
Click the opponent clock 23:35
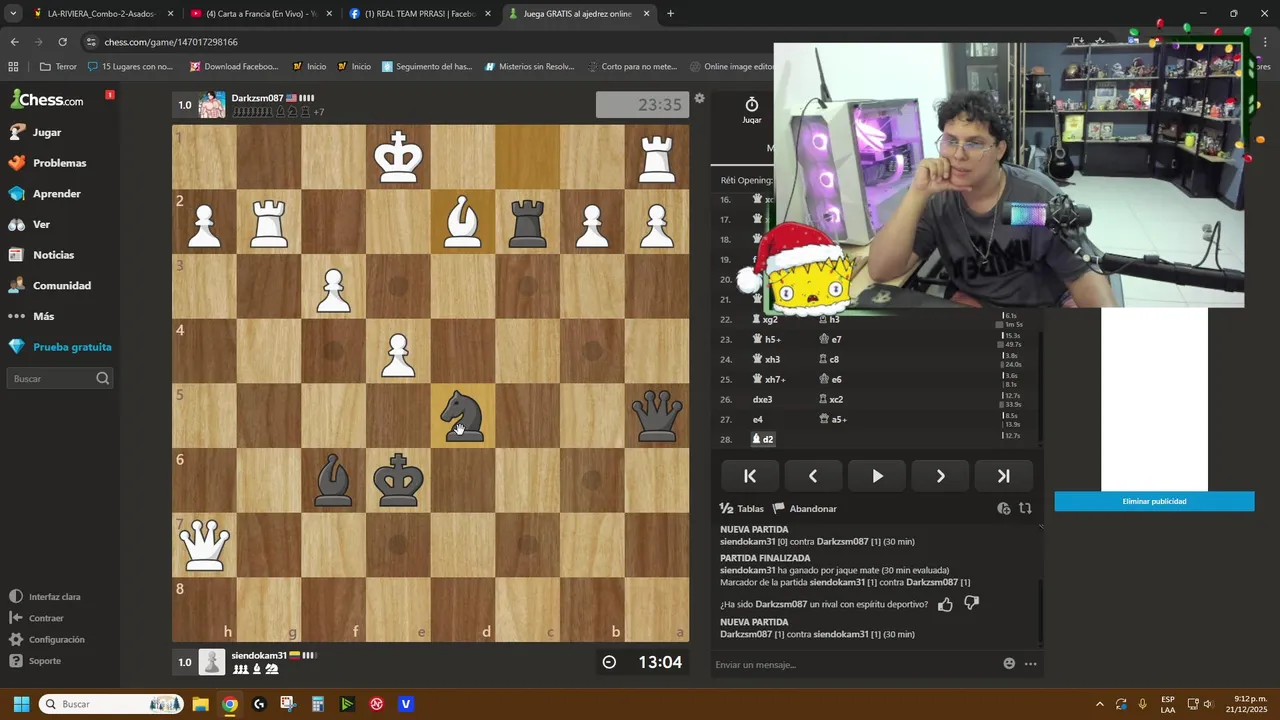click(642, 105)
